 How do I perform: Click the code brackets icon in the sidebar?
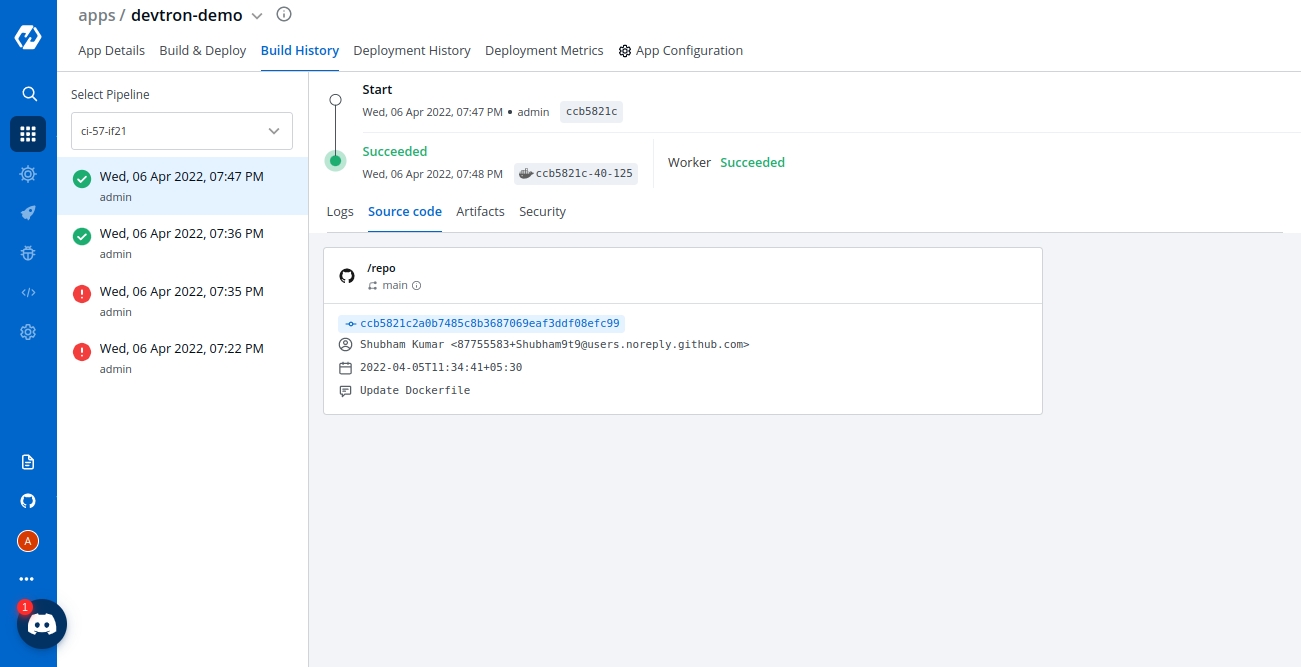28,293
